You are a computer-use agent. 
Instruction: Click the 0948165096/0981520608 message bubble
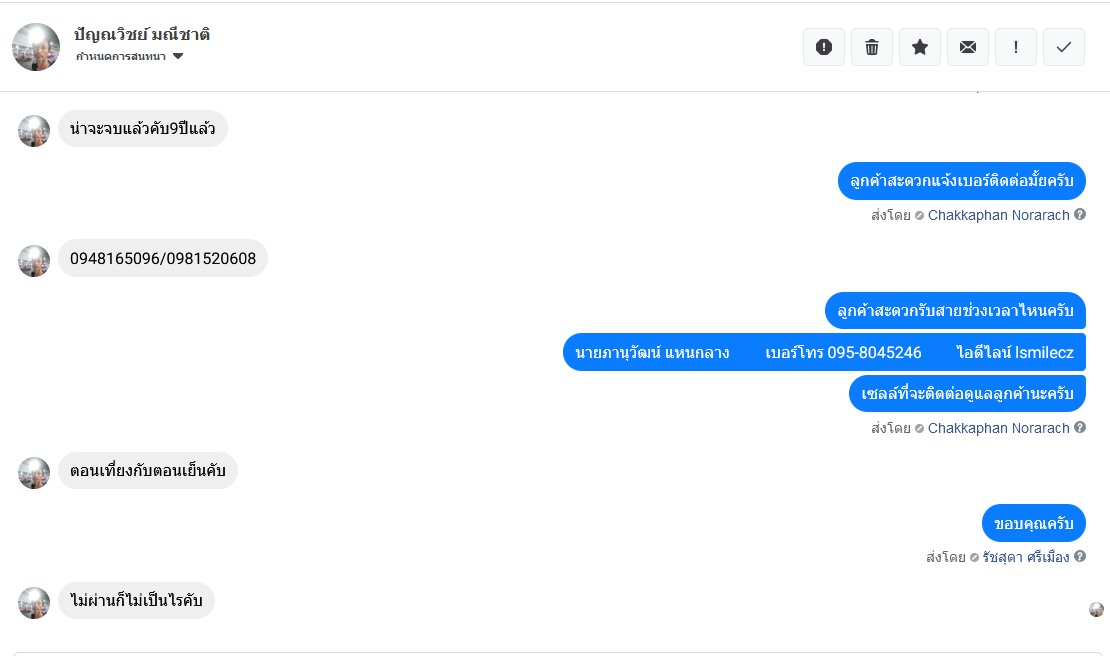point(163,259)
